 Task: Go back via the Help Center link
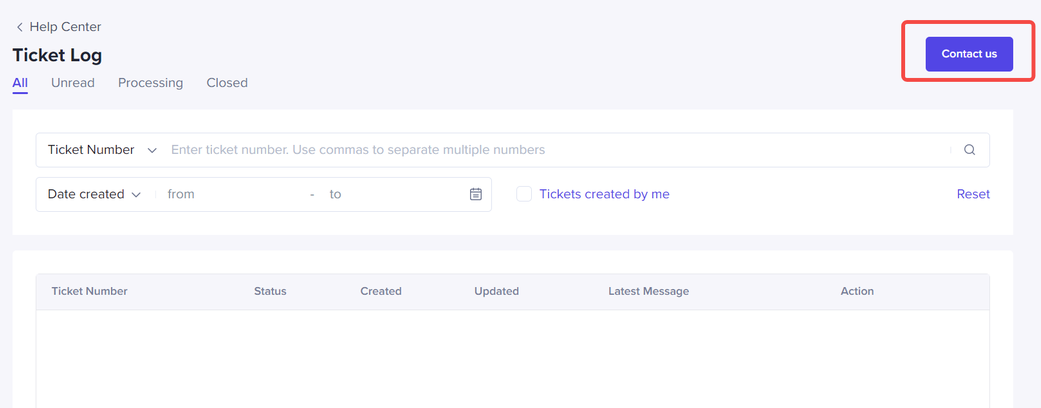(65, 27)
